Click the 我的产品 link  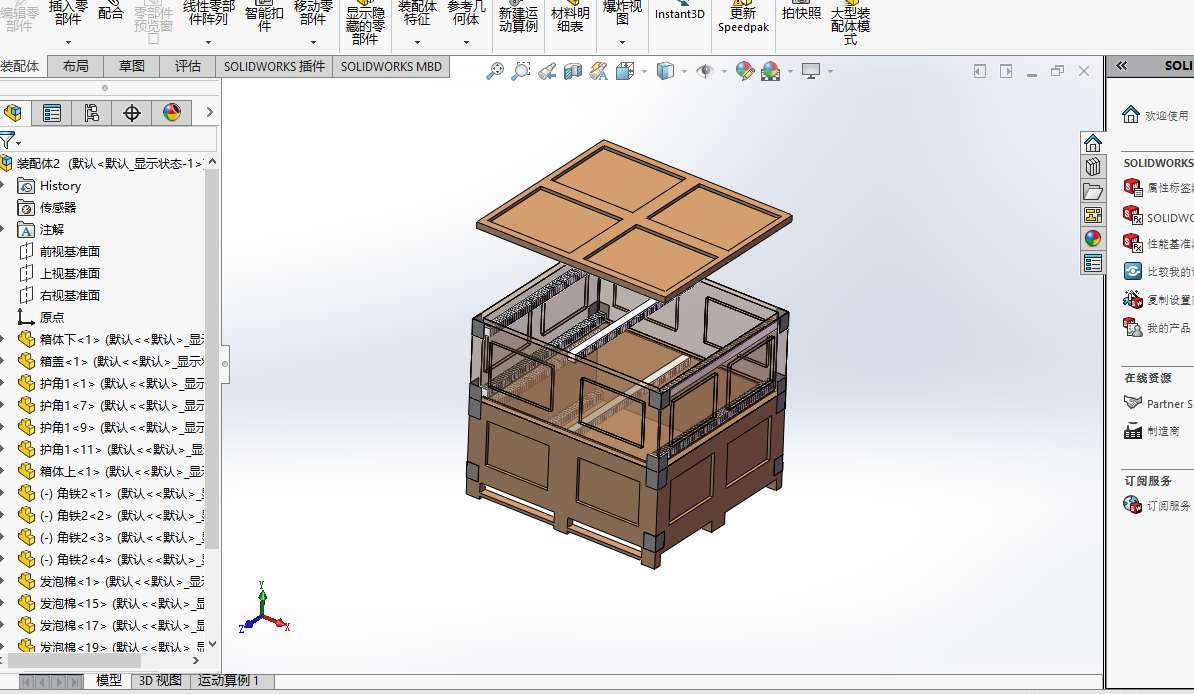coord(1168,328)
